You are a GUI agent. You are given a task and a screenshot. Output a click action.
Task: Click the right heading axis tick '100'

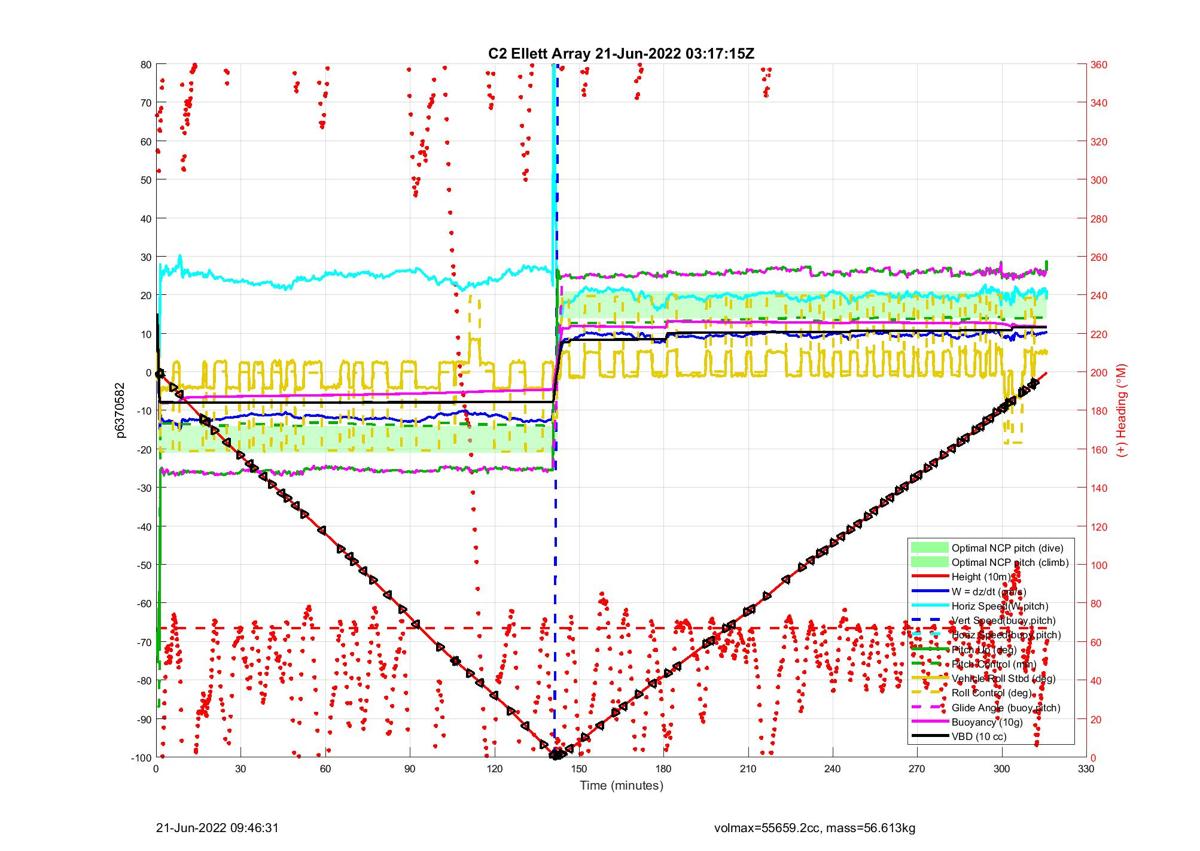coord(1101,565)
